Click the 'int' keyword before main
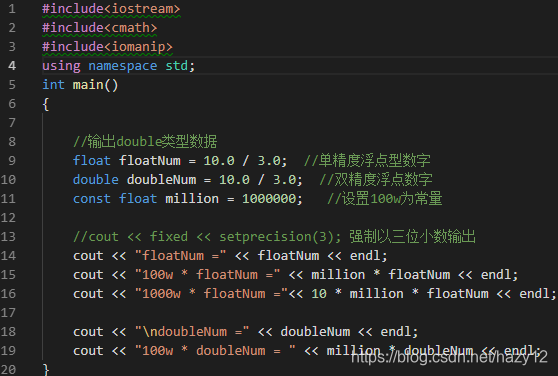This screenshot has height=376, width=558. point(53,85)
